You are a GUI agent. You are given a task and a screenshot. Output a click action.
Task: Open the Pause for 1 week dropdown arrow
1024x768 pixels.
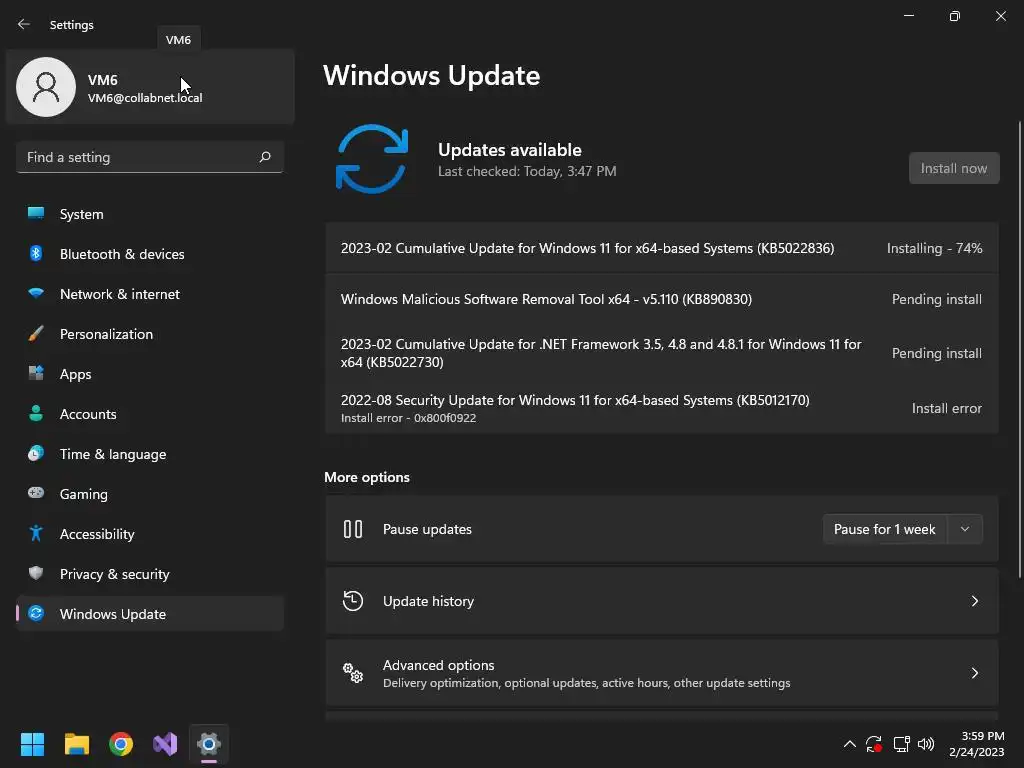965,529
